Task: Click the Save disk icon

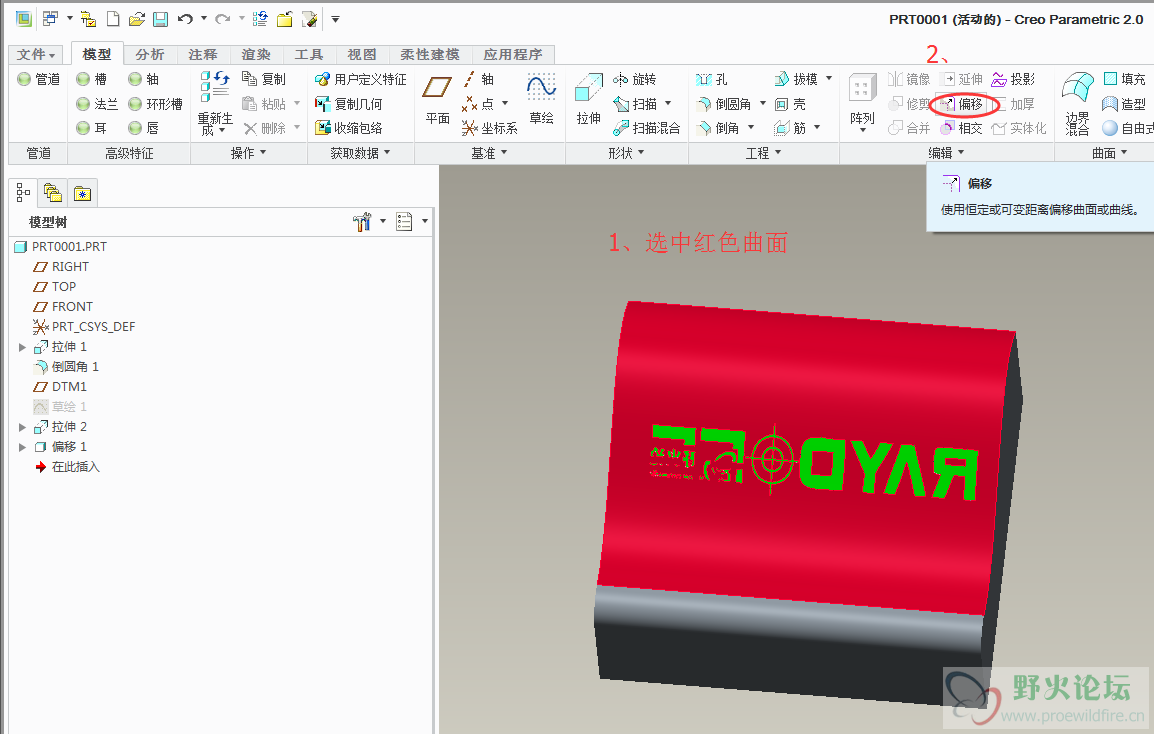Action: pos(160,19)
